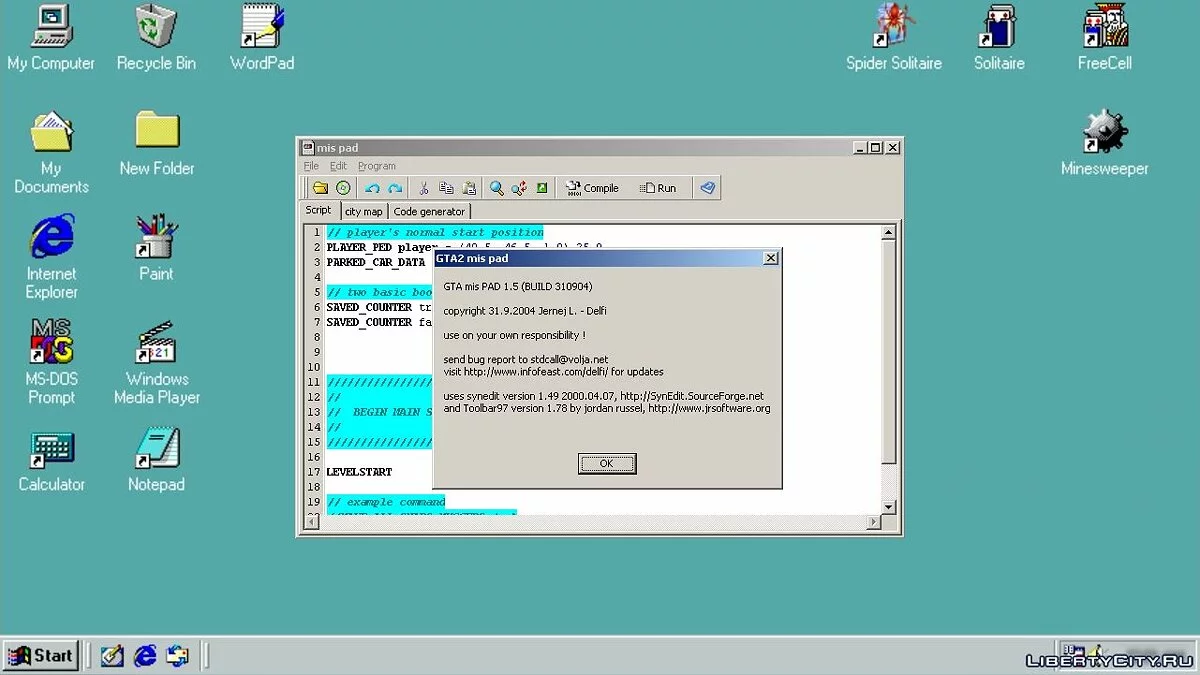The width and height of the screenshot is (1200, 675).
Task: Launch Outlook Express from quick launch bar
Action: pos(178,656)
